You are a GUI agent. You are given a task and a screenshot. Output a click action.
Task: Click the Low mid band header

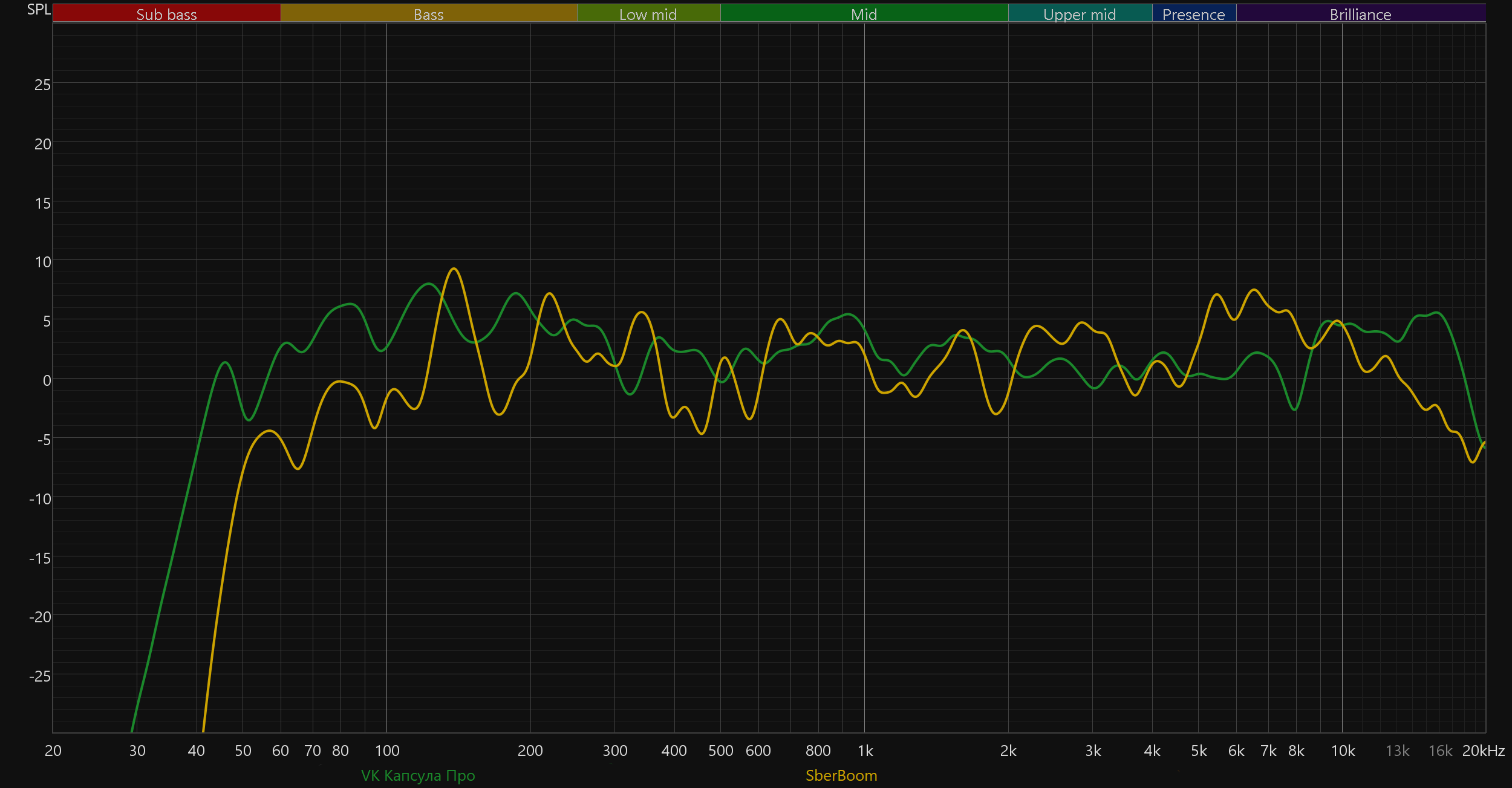[x=648, y=14]
